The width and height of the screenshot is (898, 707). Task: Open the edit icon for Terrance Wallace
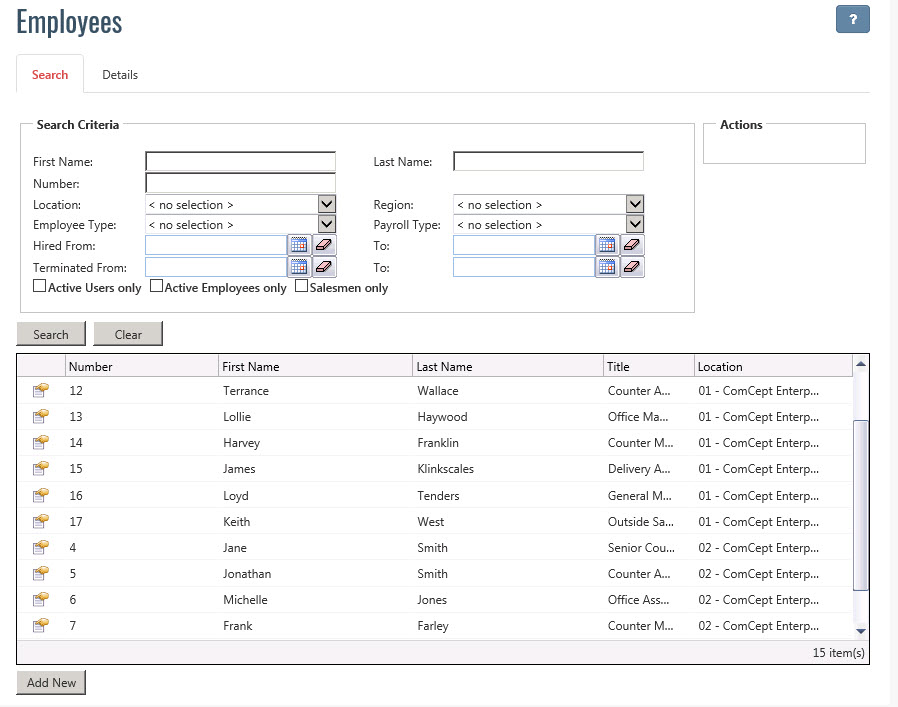[x=41, y=391]
